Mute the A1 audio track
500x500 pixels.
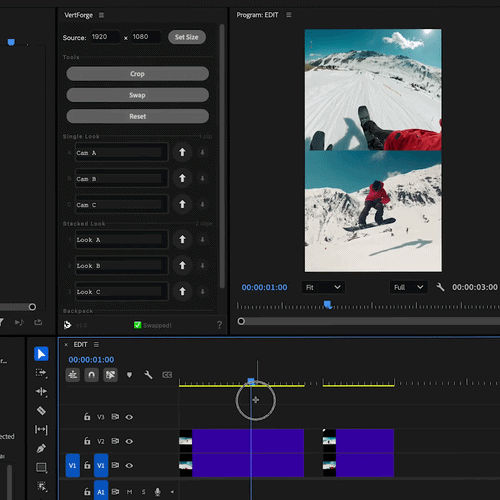tap(130, 492)
